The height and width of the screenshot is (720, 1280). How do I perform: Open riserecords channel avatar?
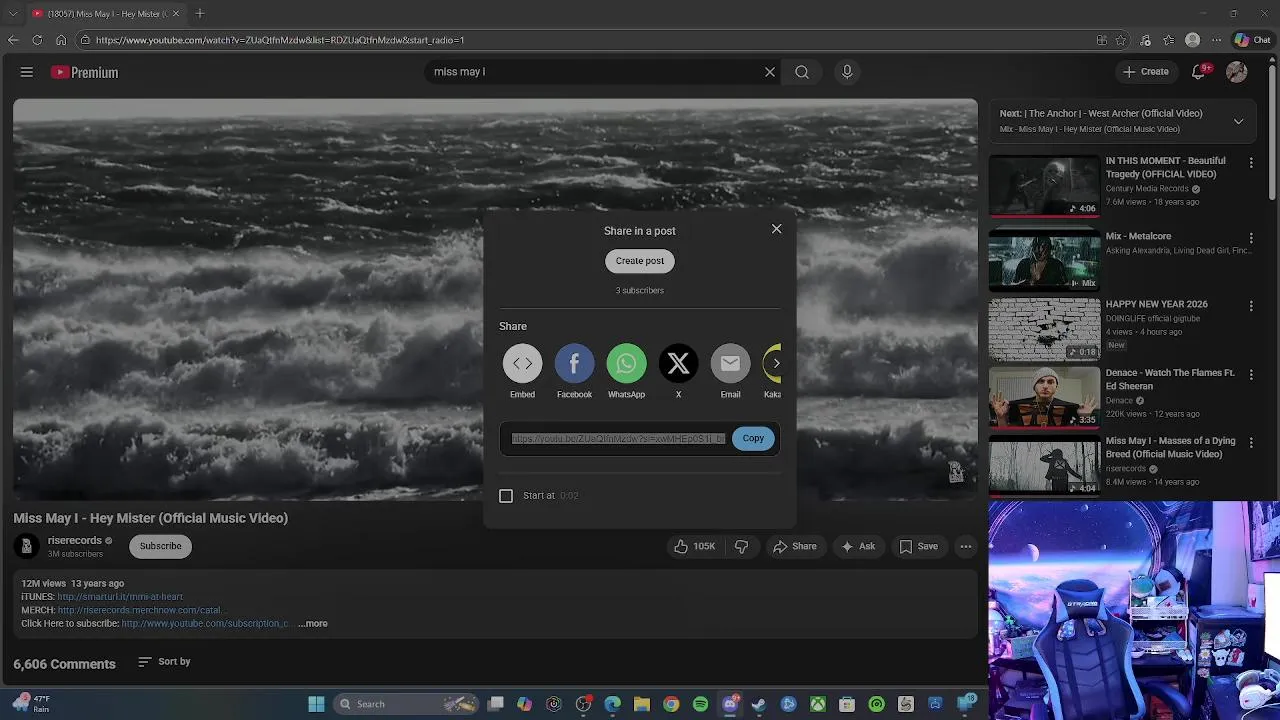pyautogui.click(x=26, y=546)
